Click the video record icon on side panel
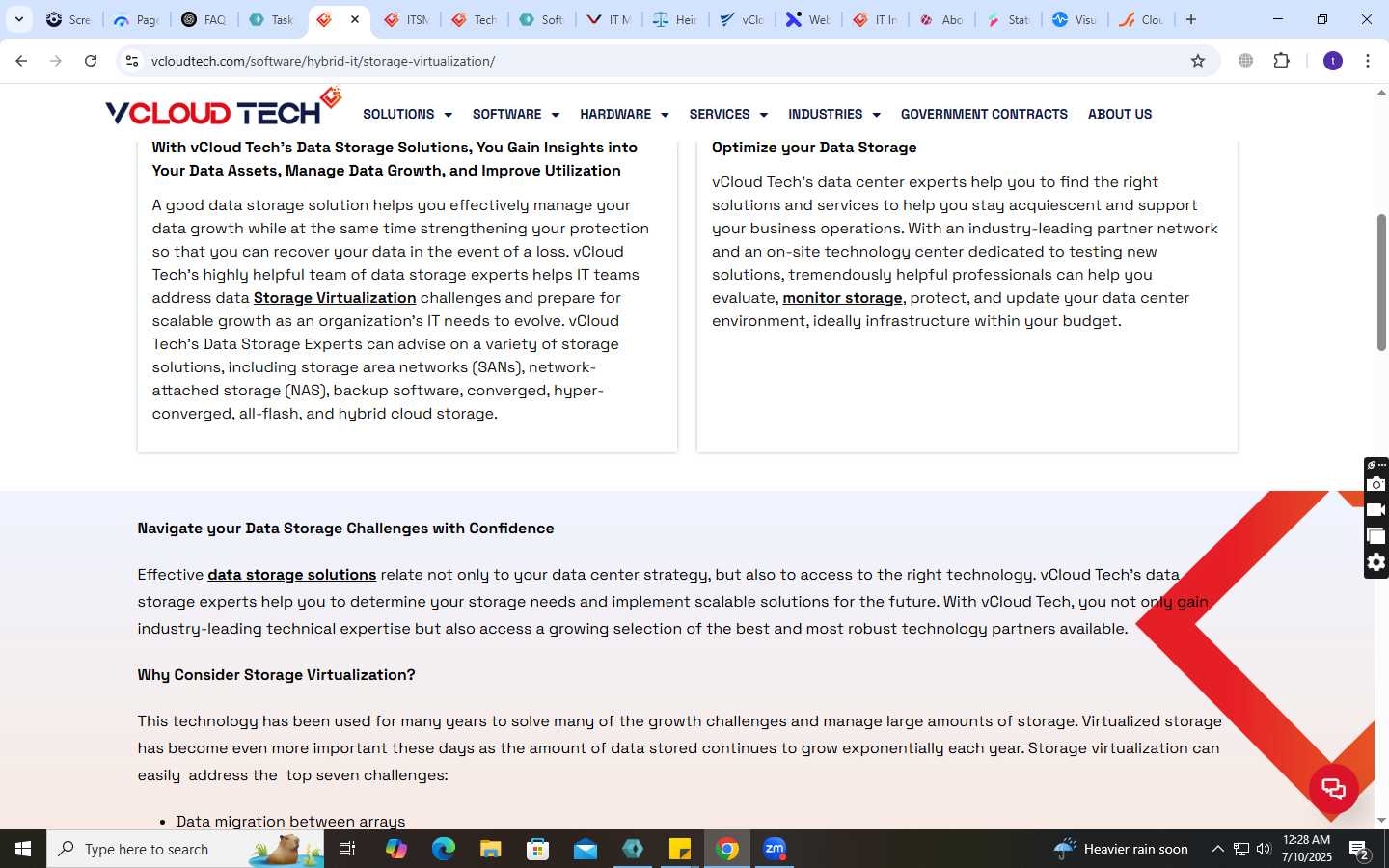The width and height of the screenshot is (1389, 868). tap(1376, 510)
